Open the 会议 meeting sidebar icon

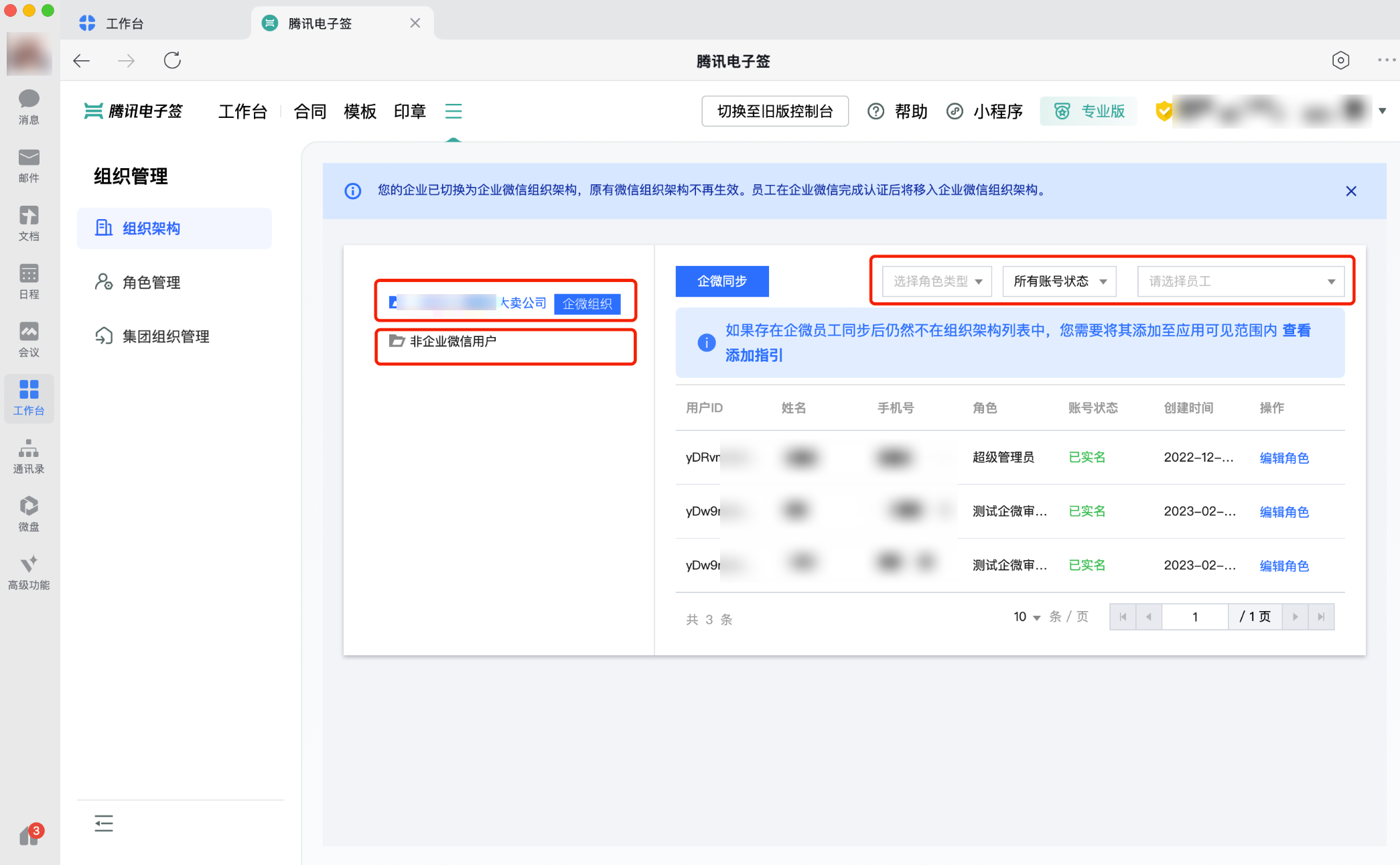tap(29, 340)
